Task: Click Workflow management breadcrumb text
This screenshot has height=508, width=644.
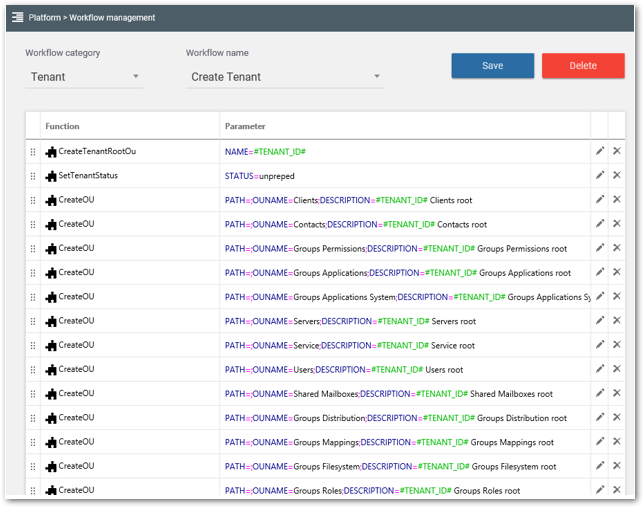Action: point(112,18)
